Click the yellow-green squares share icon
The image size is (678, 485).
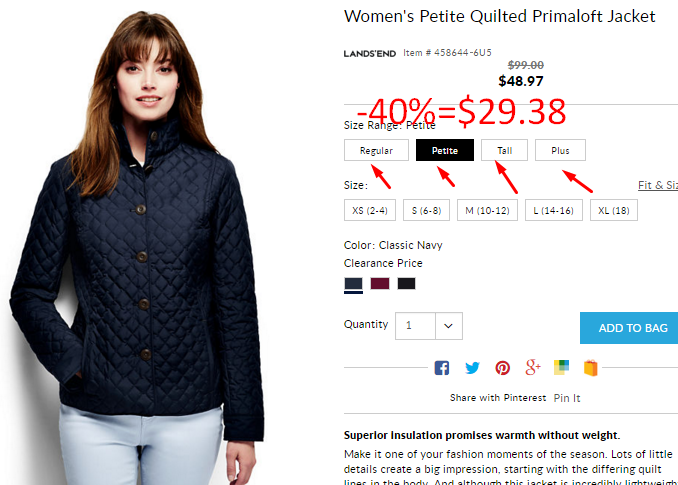click(561, 367)
